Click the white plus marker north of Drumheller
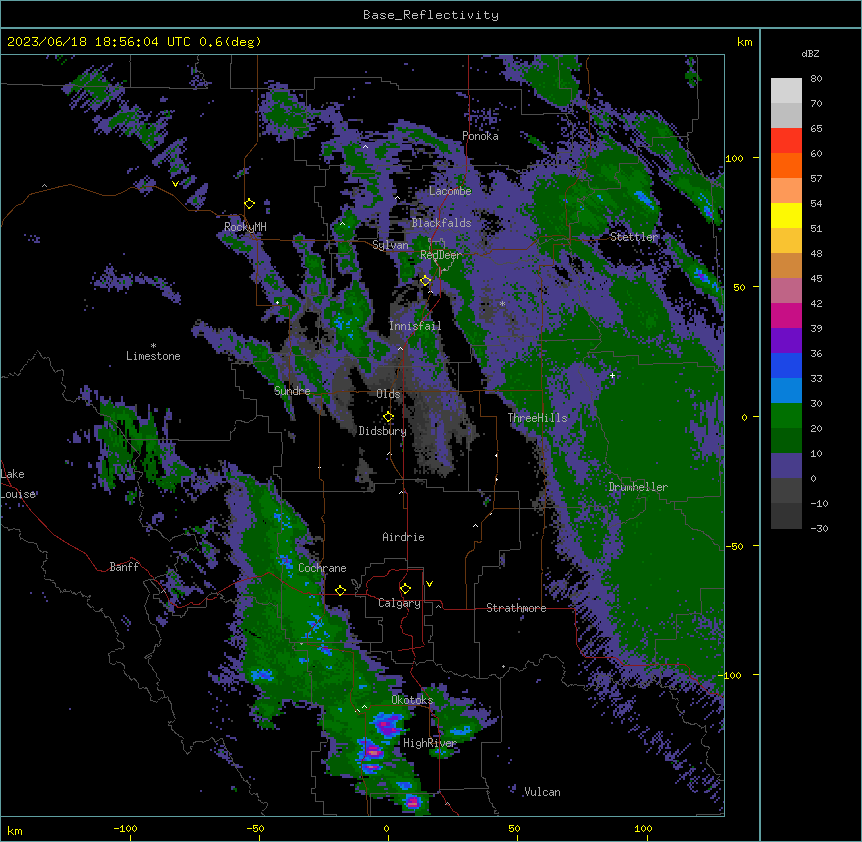Screen dimensions: 862x842 [x=612, y=375]
